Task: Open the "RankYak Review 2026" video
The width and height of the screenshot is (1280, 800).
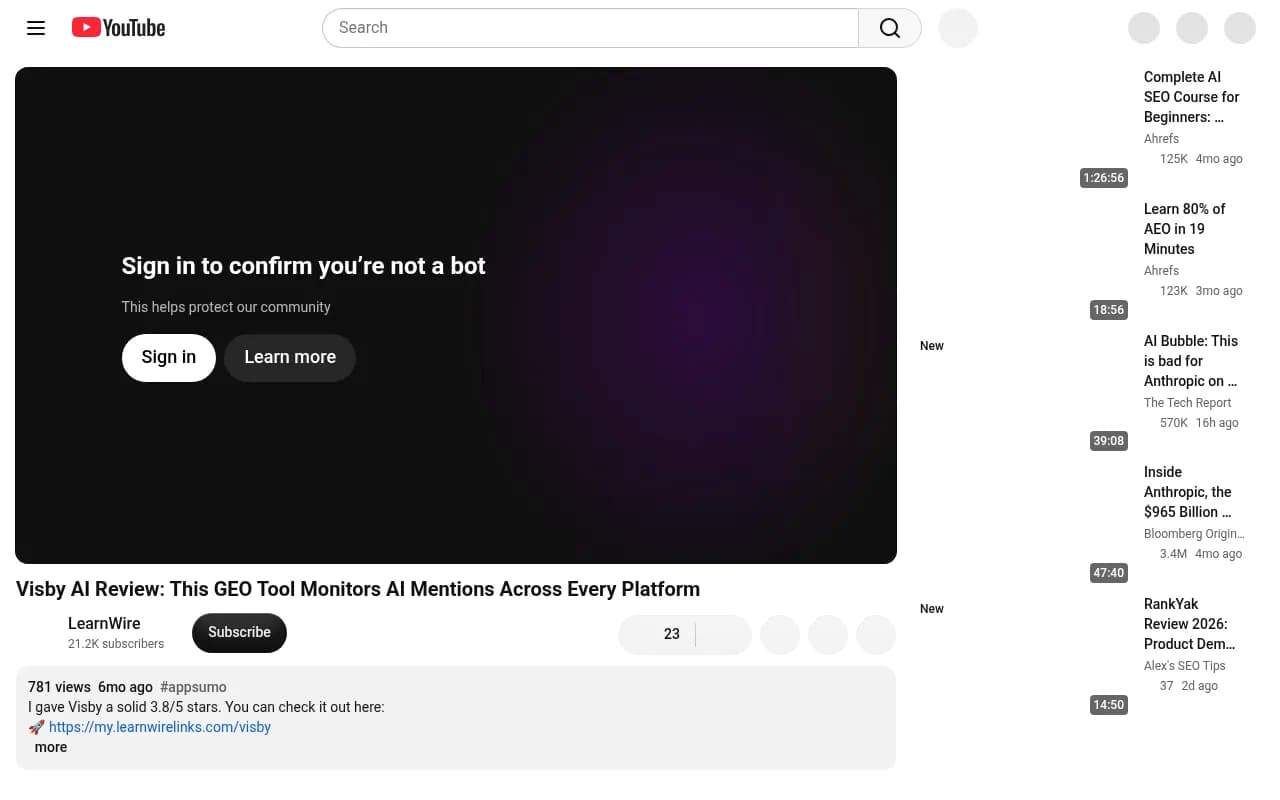Action: (x=1190, y=624)
